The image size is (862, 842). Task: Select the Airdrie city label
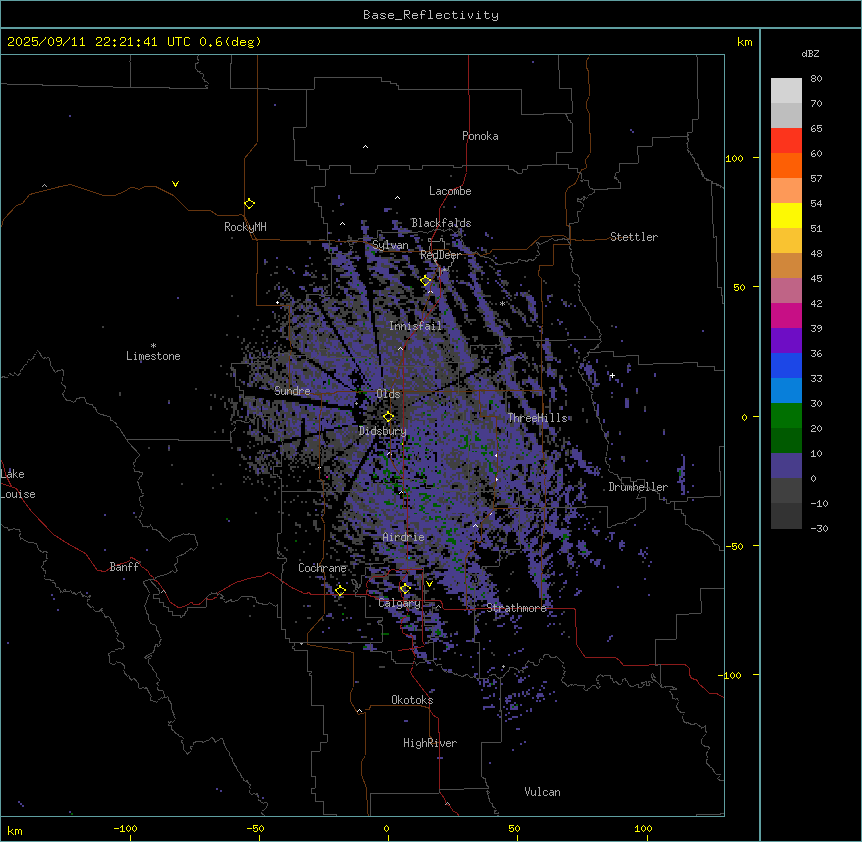pyautogui.click(x=404, y=537)
